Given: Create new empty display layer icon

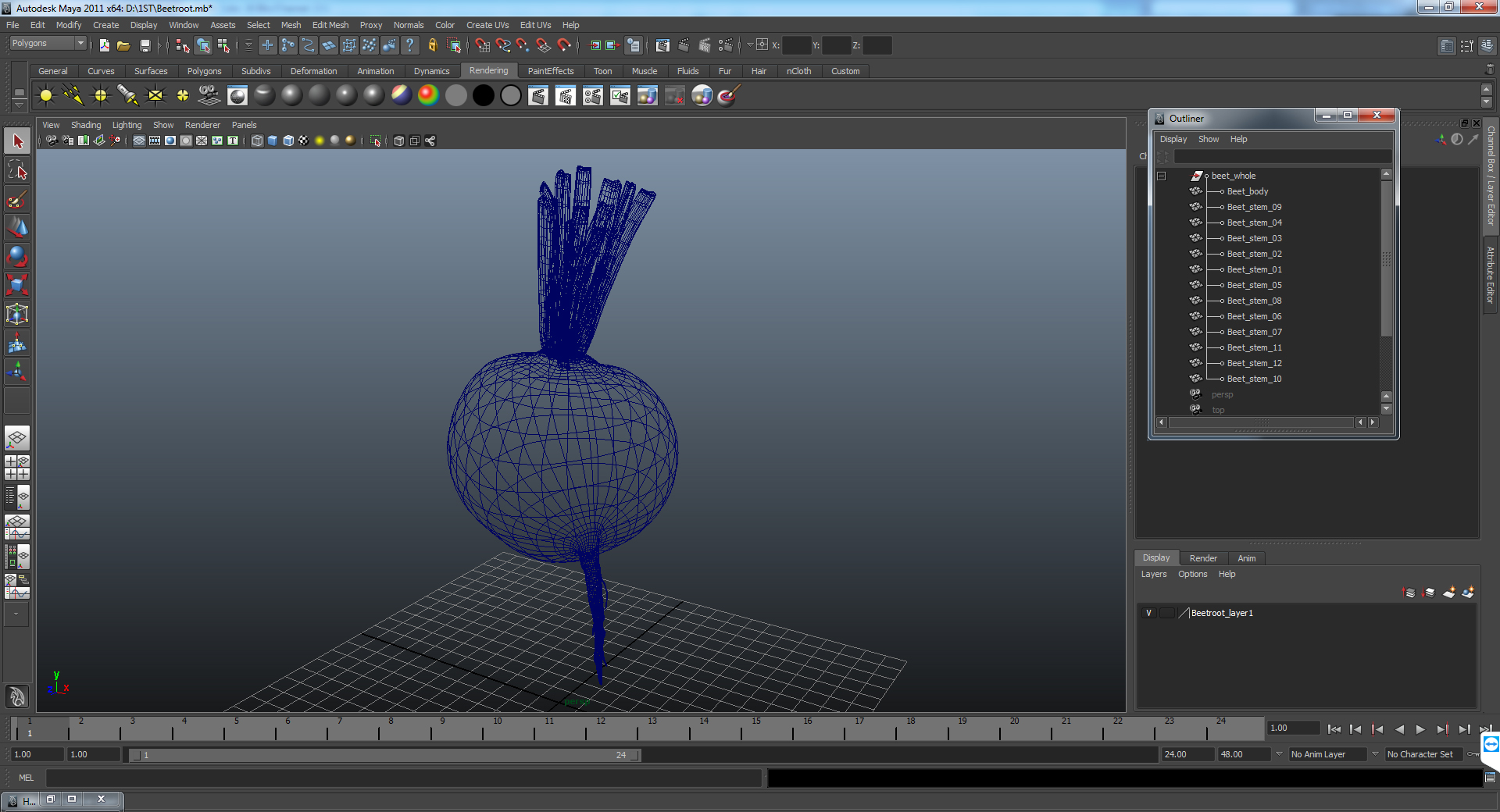Looking at the screenshot, I should click(x=1448, y=593).
